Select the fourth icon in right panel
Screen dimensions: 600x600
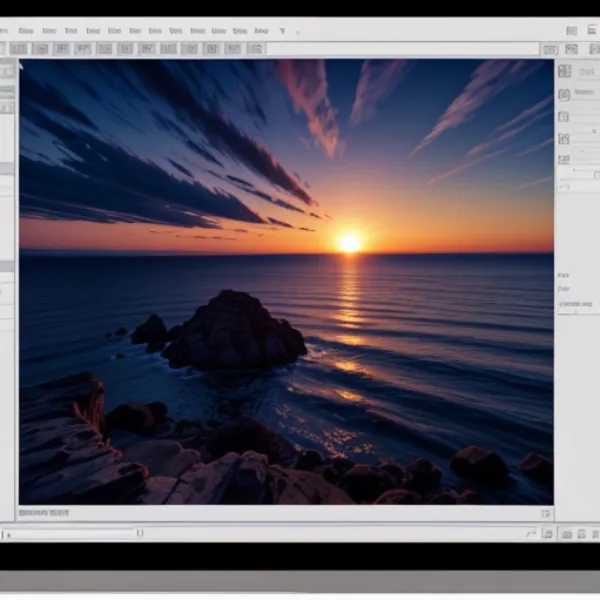[564, 138]
